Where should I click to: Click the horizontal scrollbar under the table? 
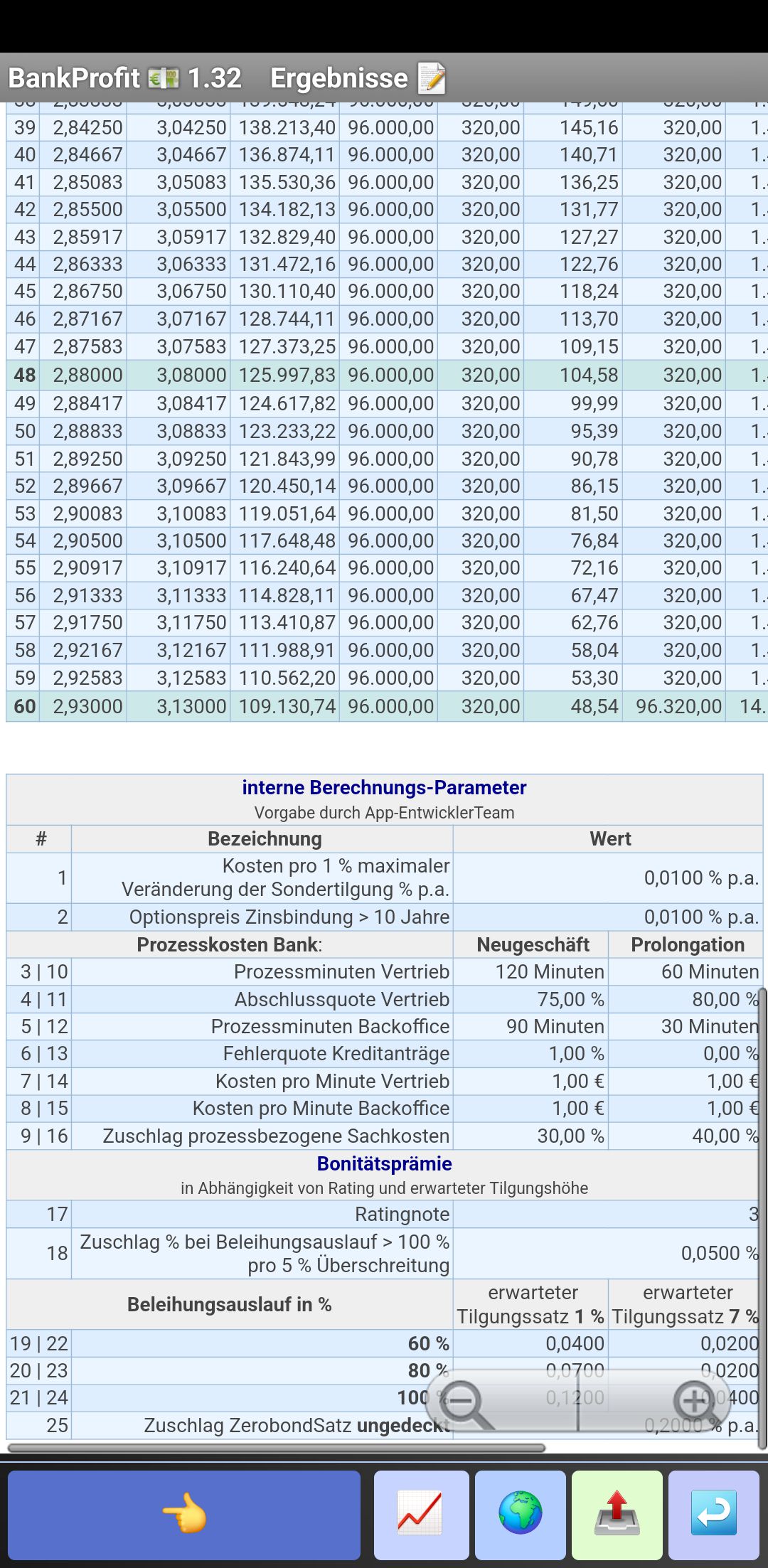[x=277, y=1448]
